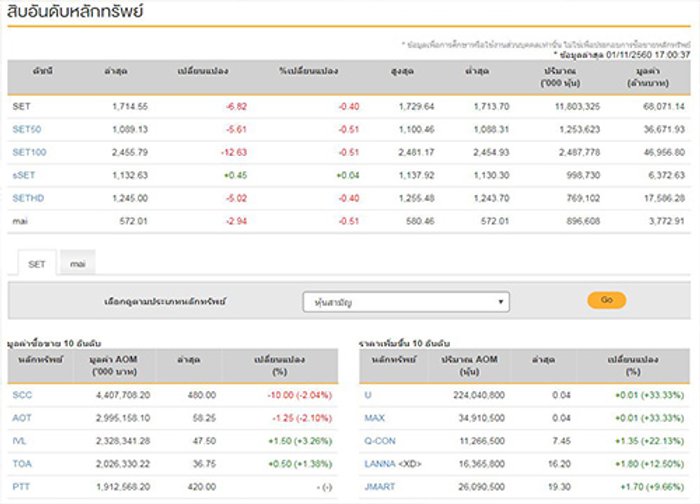The image size is (700, 504).
Task: Select TOA last price 36.75
Action: (x=204, y=464)
